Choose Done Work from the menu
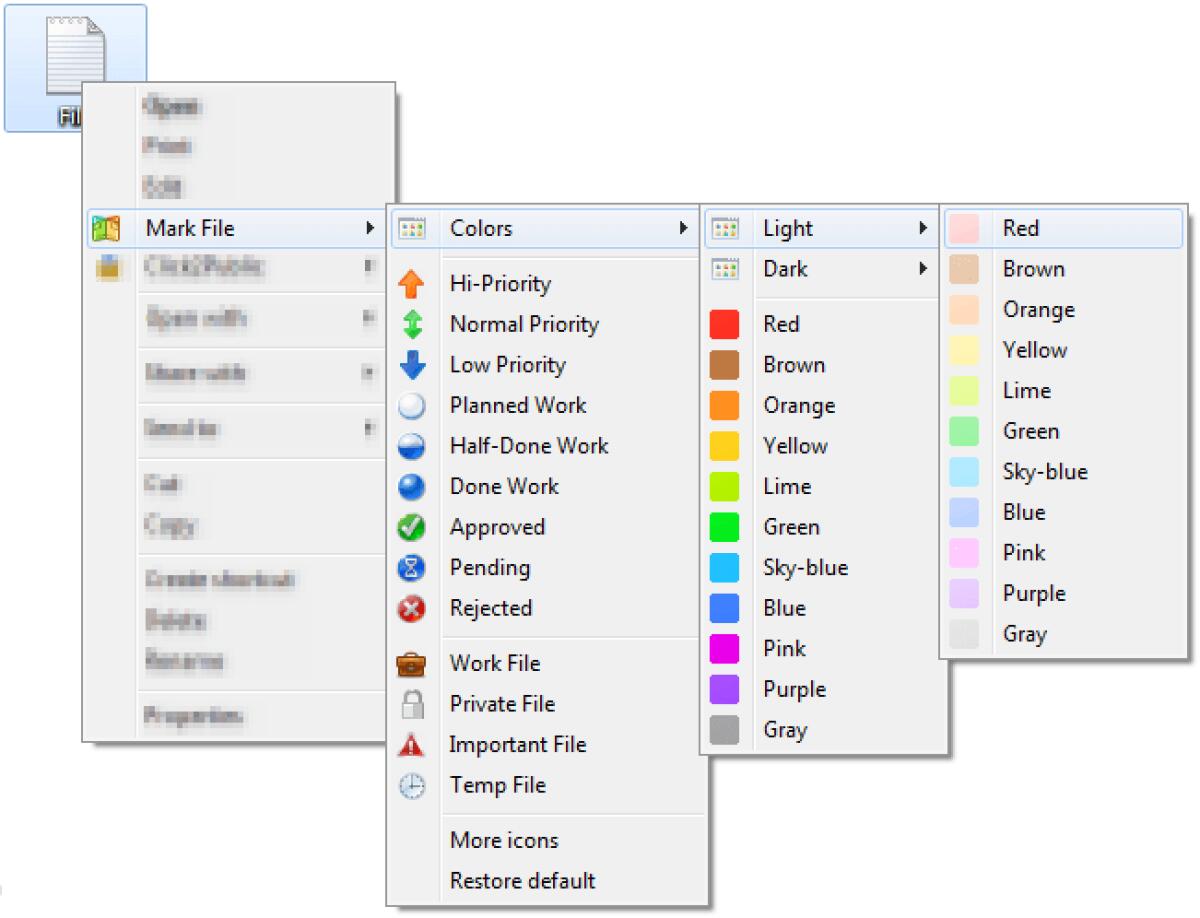 pos(503,486)
